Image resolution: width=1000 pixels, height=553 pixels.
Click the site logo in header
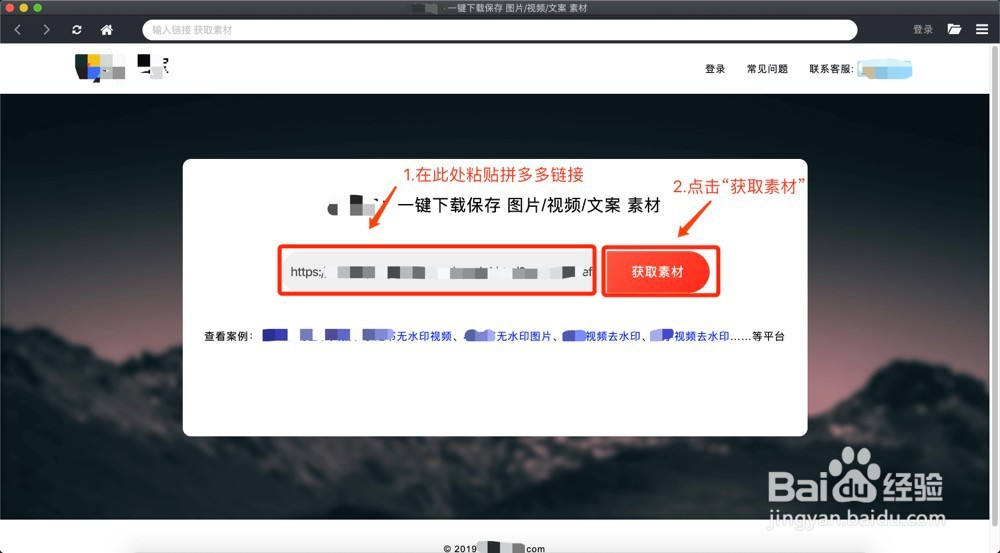[x=122, y=67]
